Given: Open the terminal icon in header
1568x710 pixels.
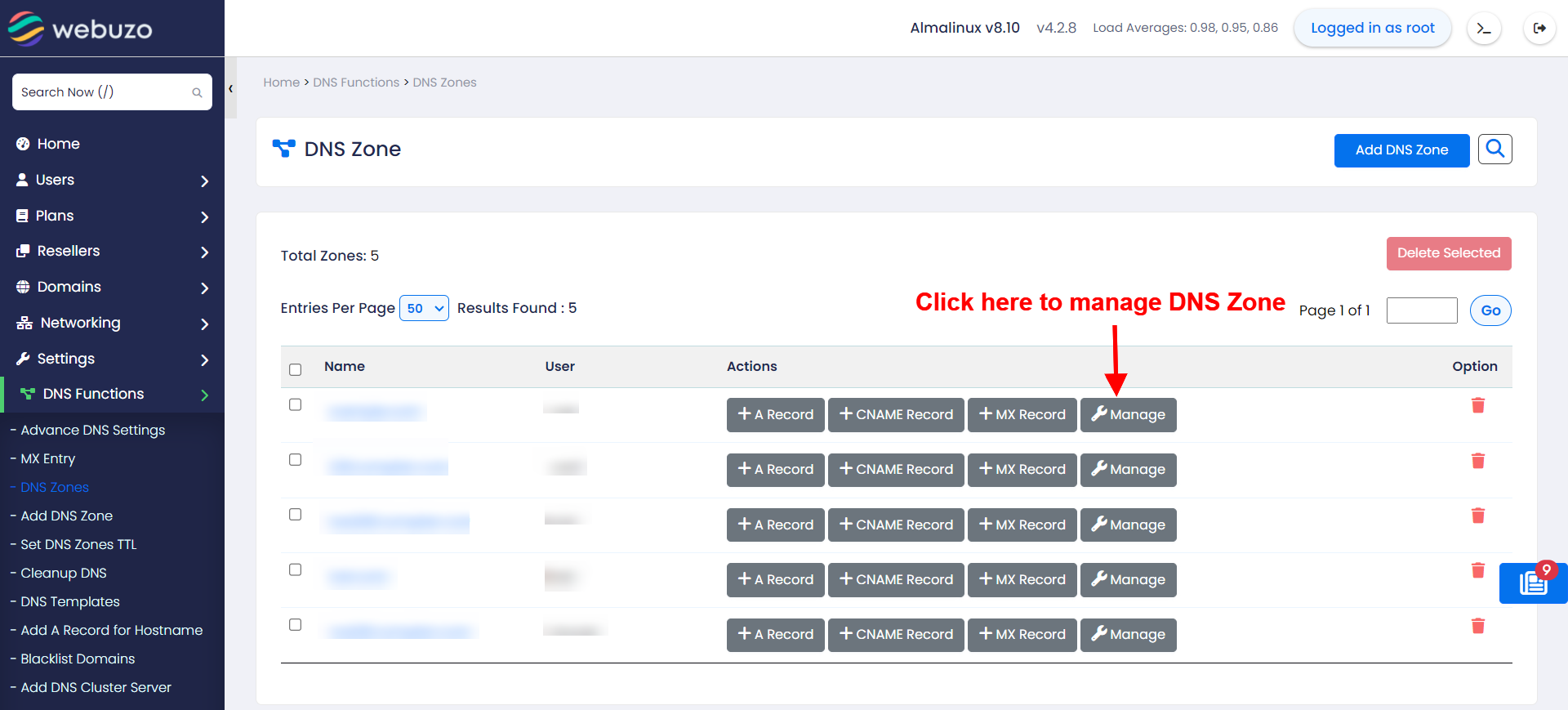Looking at the screenshot, I should click(x=1484, y=29).
